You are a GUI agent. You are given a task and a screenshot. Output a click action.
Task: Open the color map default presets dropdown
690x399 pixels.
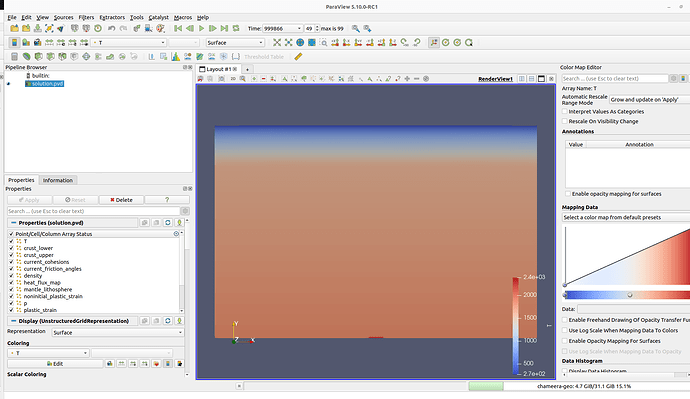[626, 217]
